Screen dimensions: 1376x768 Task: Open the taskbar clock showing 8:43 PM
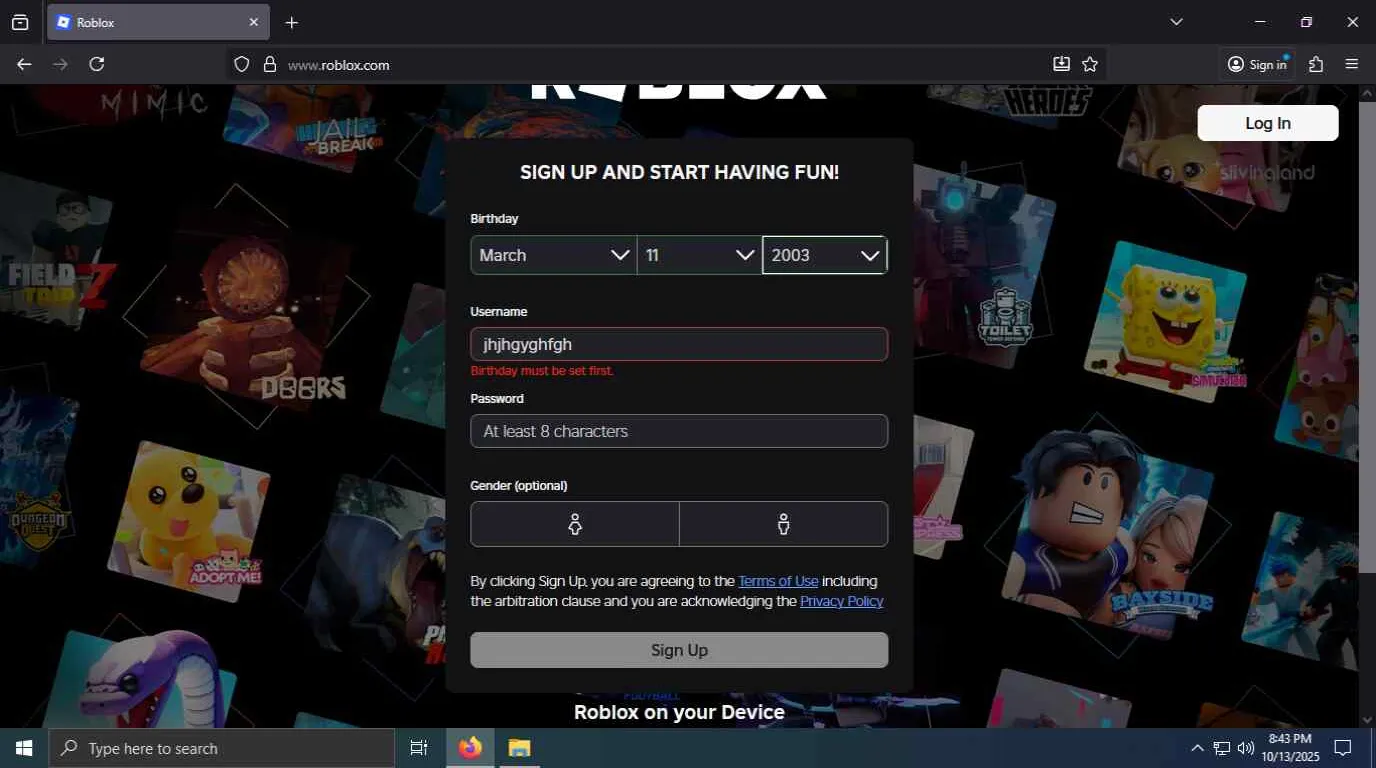[1289, 748]
